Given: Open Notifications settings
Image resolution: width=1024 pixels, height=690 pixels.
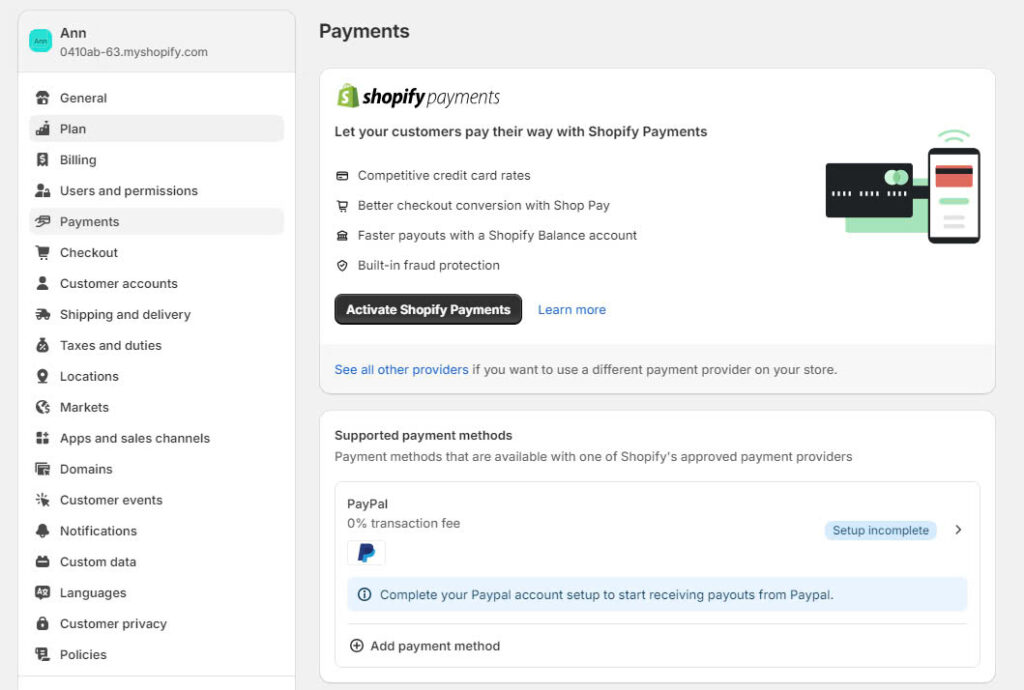Looking at the screenshot, I should pos(157,531).
